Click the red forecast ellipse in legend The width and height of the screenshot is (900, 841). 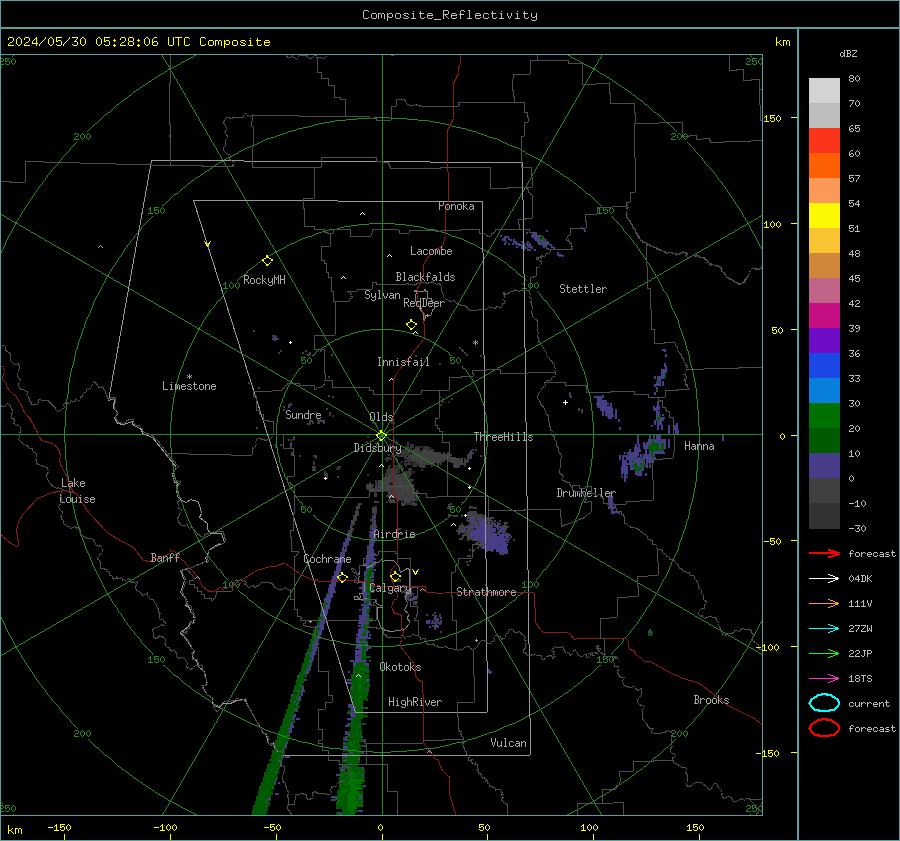[x=824, y=728]
